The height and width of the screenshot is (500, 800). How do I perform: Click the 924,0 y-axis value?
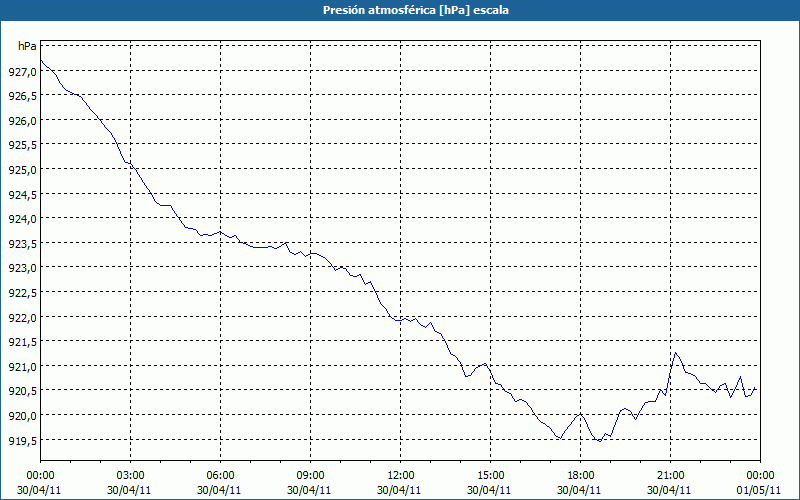(x=23, y=219)
